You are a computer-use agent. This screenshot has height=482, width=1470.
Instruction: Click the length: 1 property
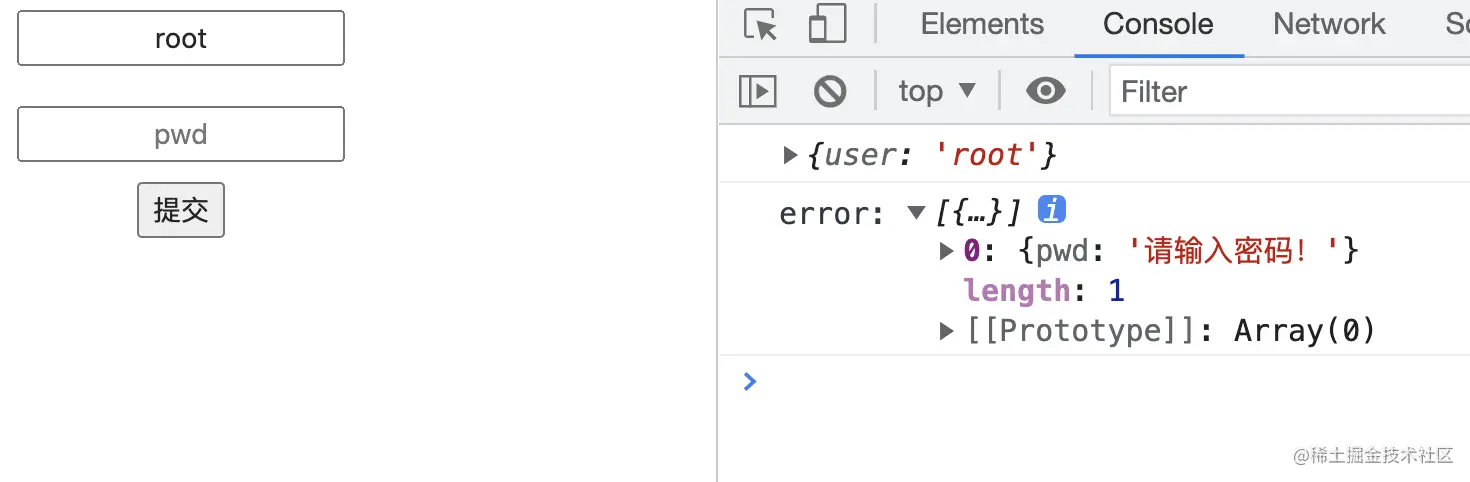coord(1044,291)
